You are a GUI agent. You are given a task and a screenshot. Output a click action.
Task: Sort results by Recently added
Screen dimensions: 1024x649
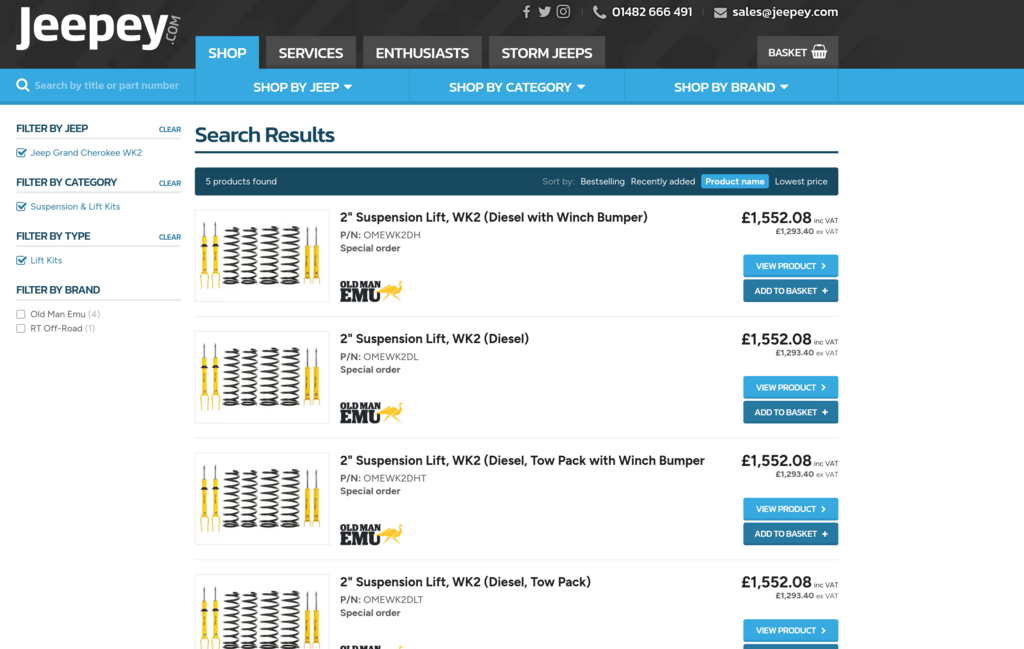click(x=663, y=182)
